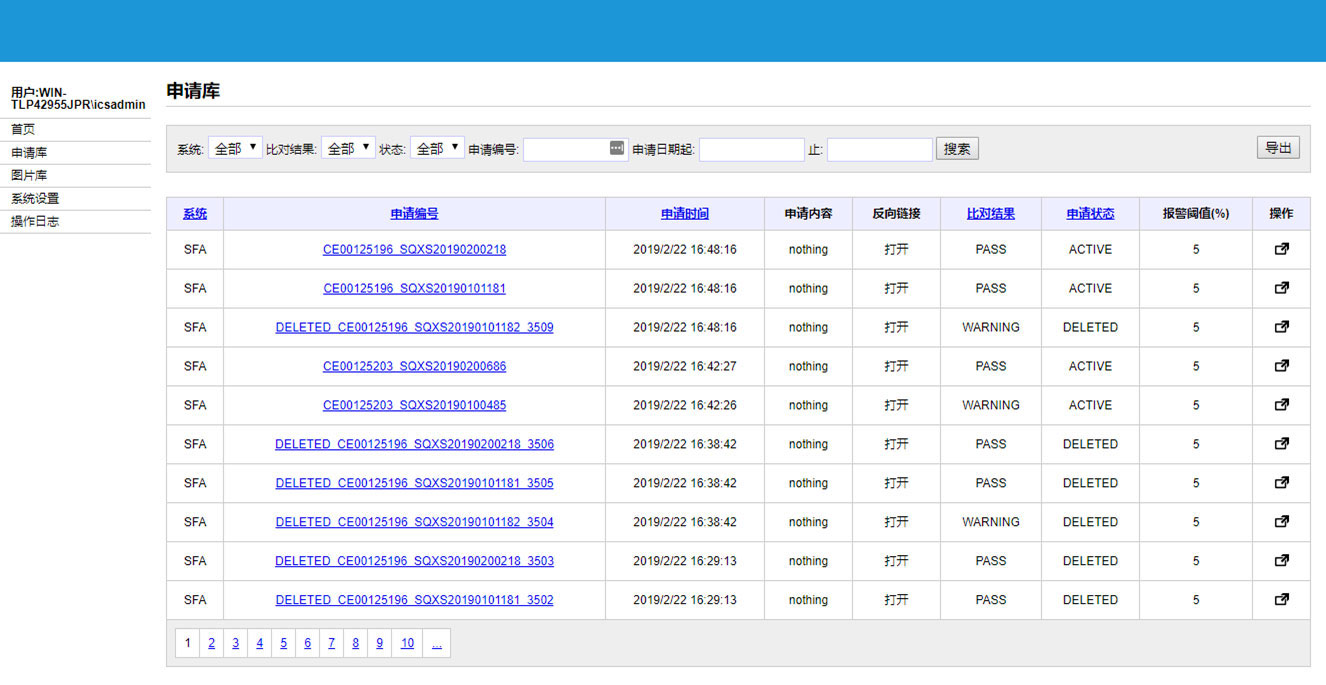Jump to page 4 in pagination

coord(259,643)
